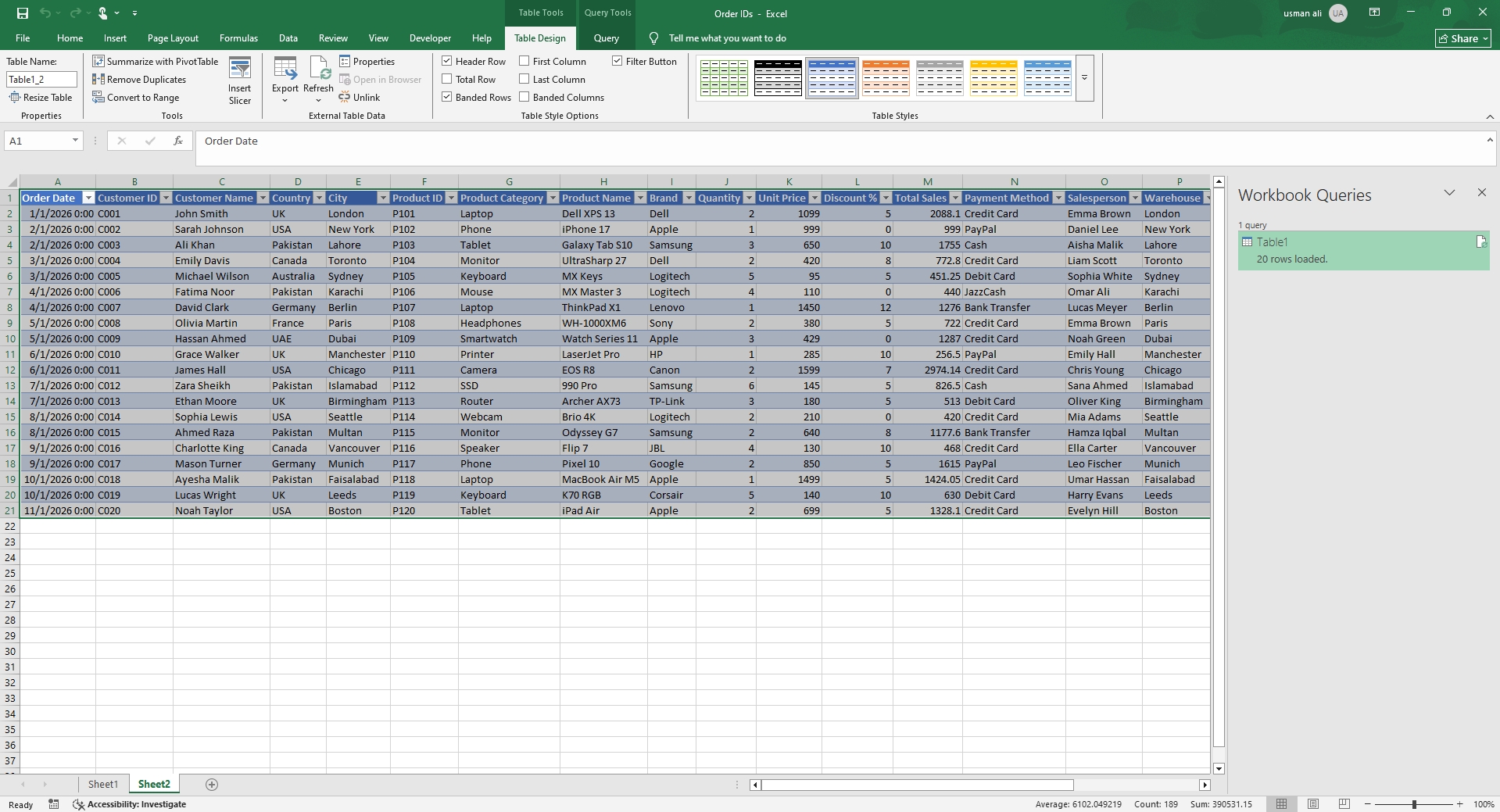
Task: Apply orange table style swatch
Action: [886, 78]
